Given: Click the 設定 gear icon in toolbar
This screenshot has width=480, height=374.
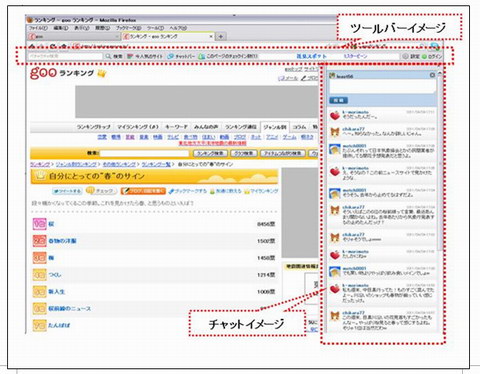Looking at the screenshot, I should coord(405,57).
